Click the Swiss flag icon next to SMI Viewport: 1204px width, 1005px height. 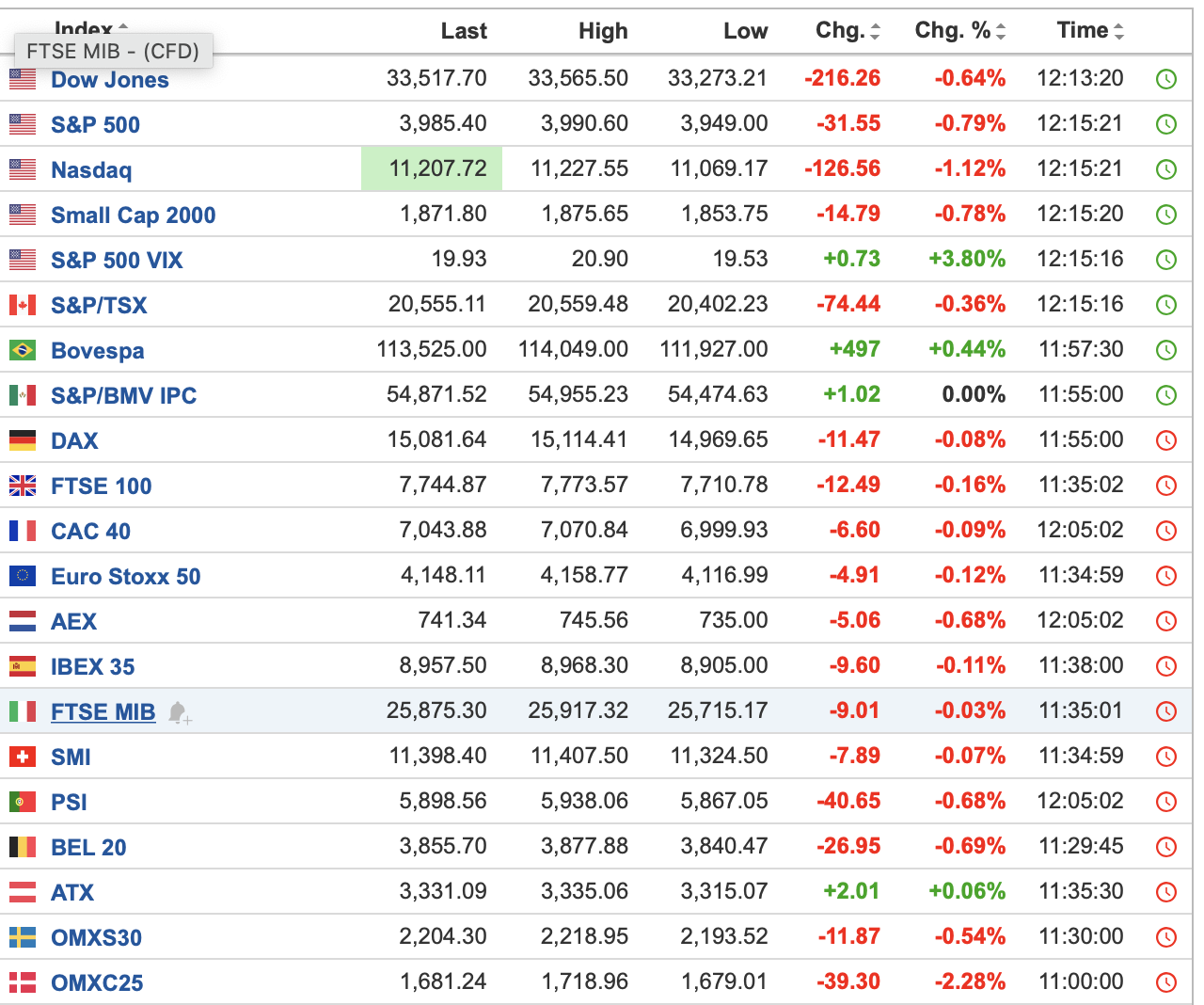pos(23,757)
